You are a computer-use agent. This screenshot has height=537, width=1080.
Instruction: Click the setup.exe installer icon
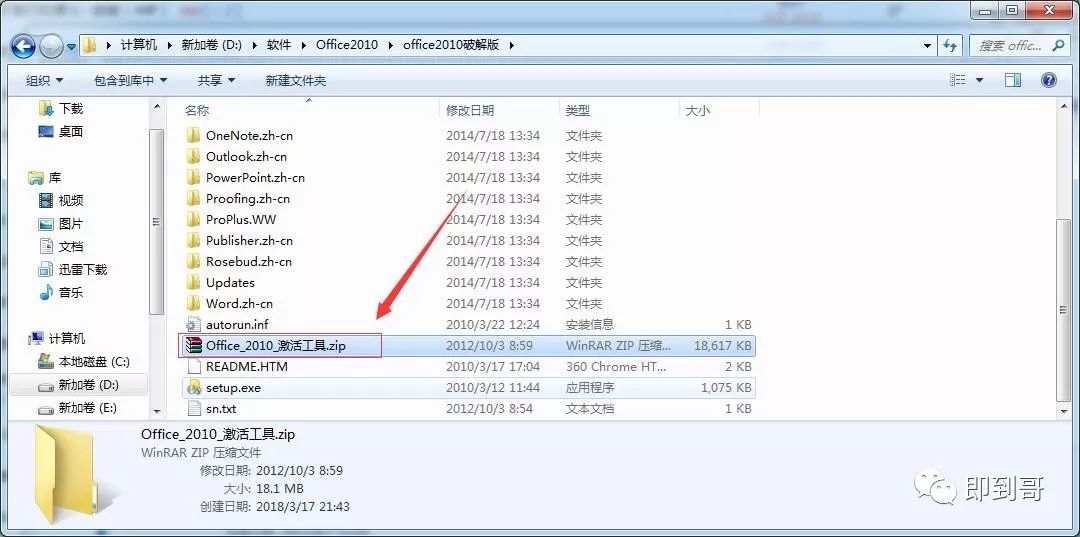point(193,388)
